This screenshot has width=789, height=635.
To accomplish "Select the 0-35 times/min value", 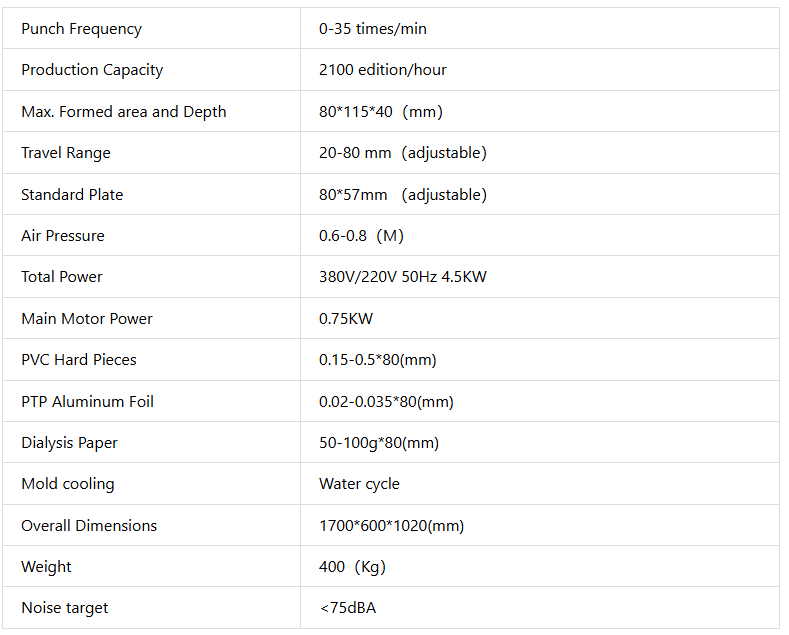I will point(373,29).
